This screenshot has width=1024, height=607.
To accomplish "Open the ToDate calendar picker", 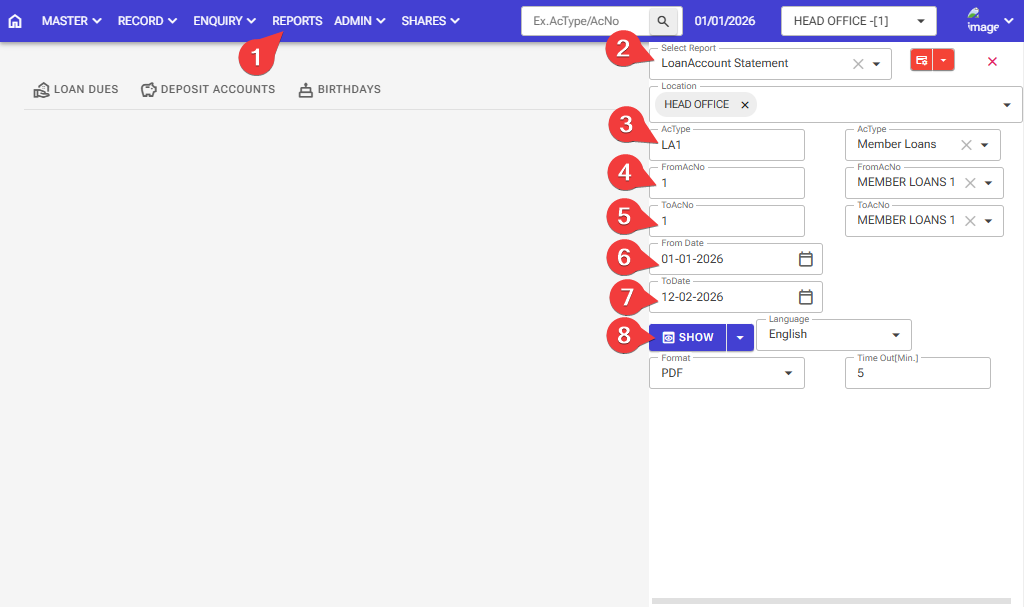I will (806, 297).
